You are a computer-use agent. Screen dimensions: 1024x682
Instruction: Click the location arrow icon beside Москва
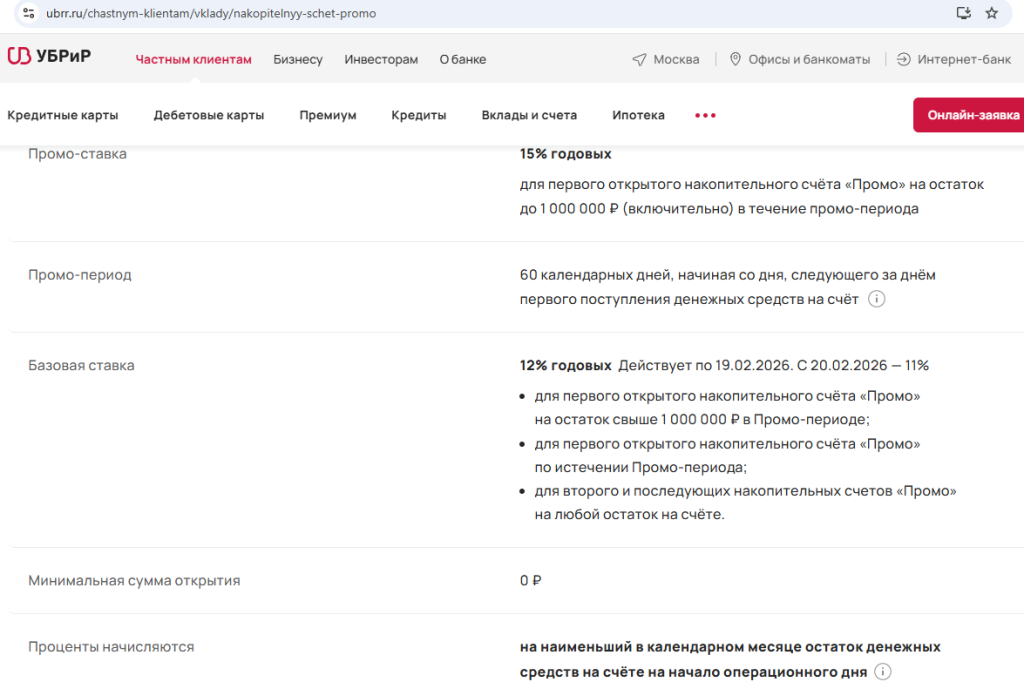[640, 60]
